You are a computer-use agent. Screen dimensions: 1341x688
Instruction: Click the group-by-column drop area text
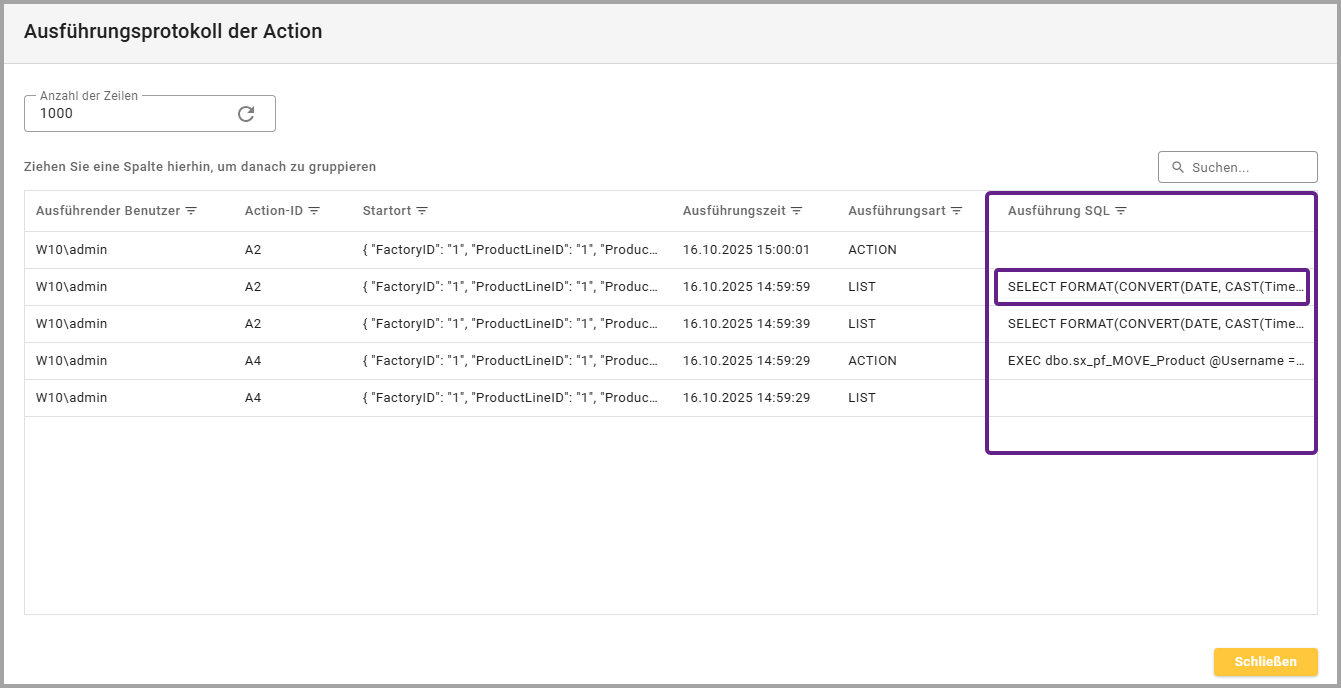200,167
